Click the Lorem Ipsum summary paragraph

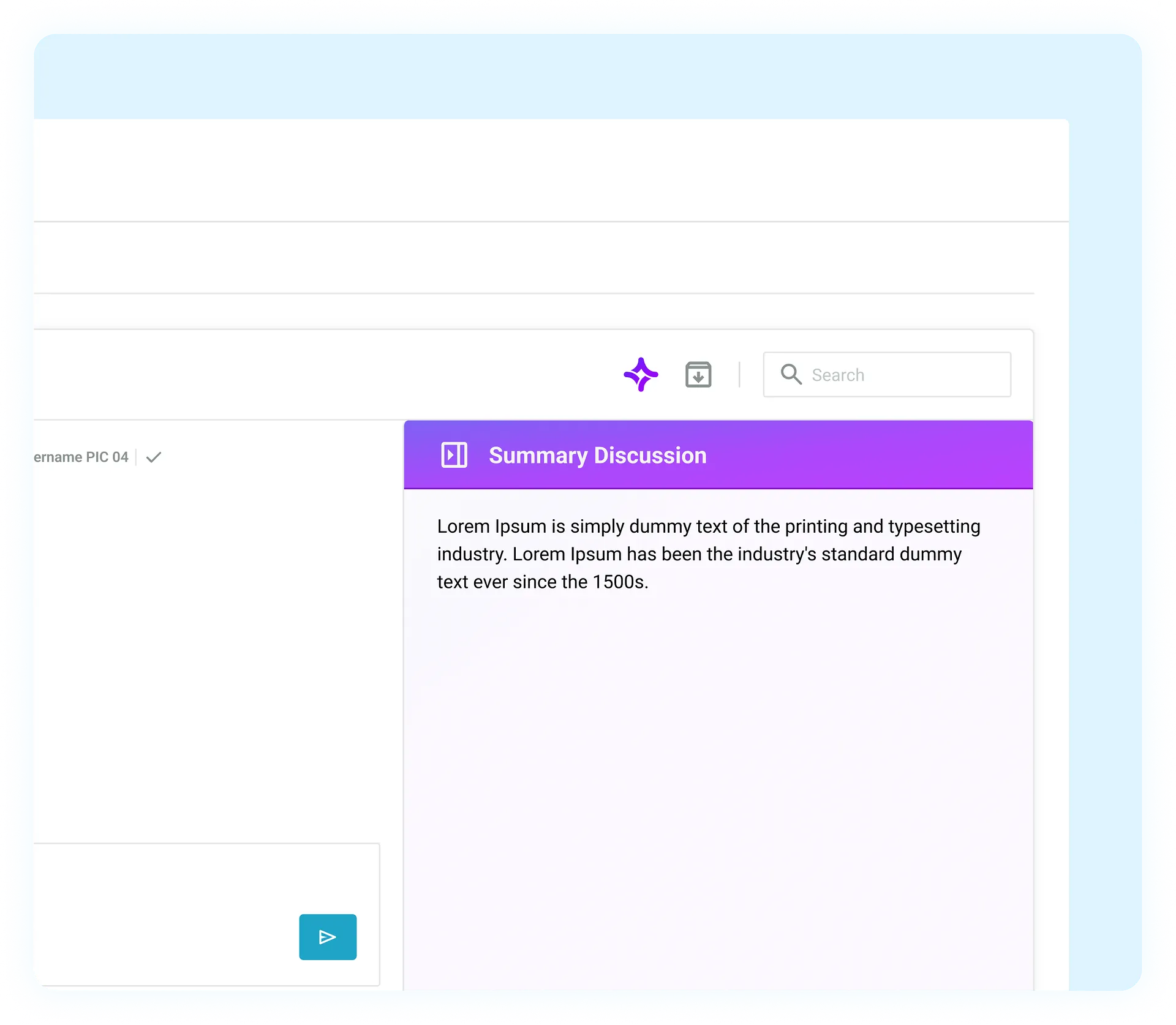[709, 554]
